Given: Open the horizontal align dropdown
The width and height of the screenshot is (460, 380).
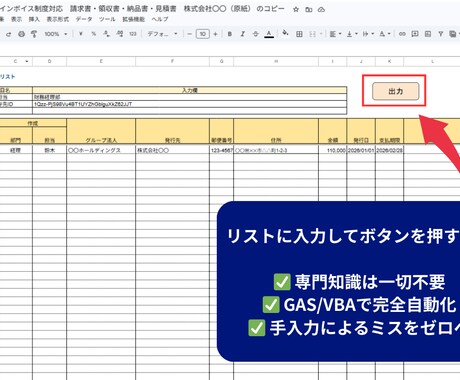Looking at the screenshot, I should (x=335, y=34).
